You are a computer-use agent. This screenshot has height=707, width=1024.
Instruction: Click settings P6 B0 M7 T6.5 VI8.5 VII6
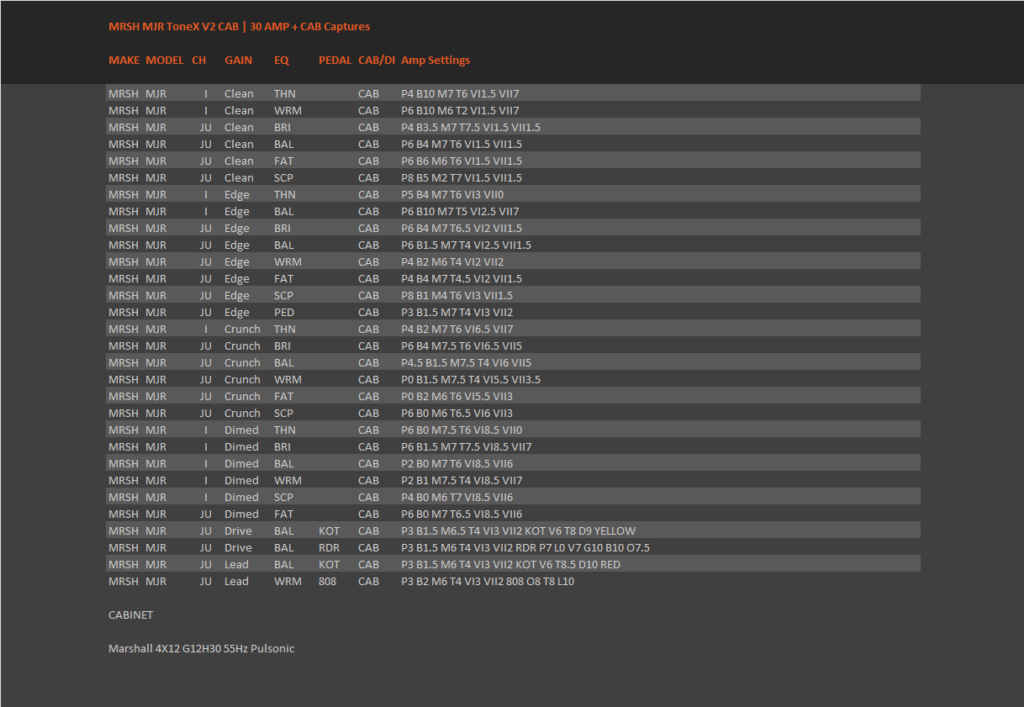tap(462, 514)
